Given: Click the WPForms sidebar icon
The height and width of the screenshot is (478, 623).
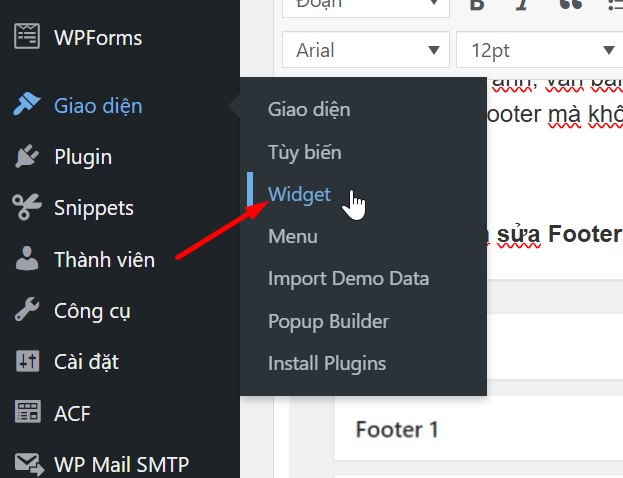Looking at the screenshot, I should click(27, 36).
